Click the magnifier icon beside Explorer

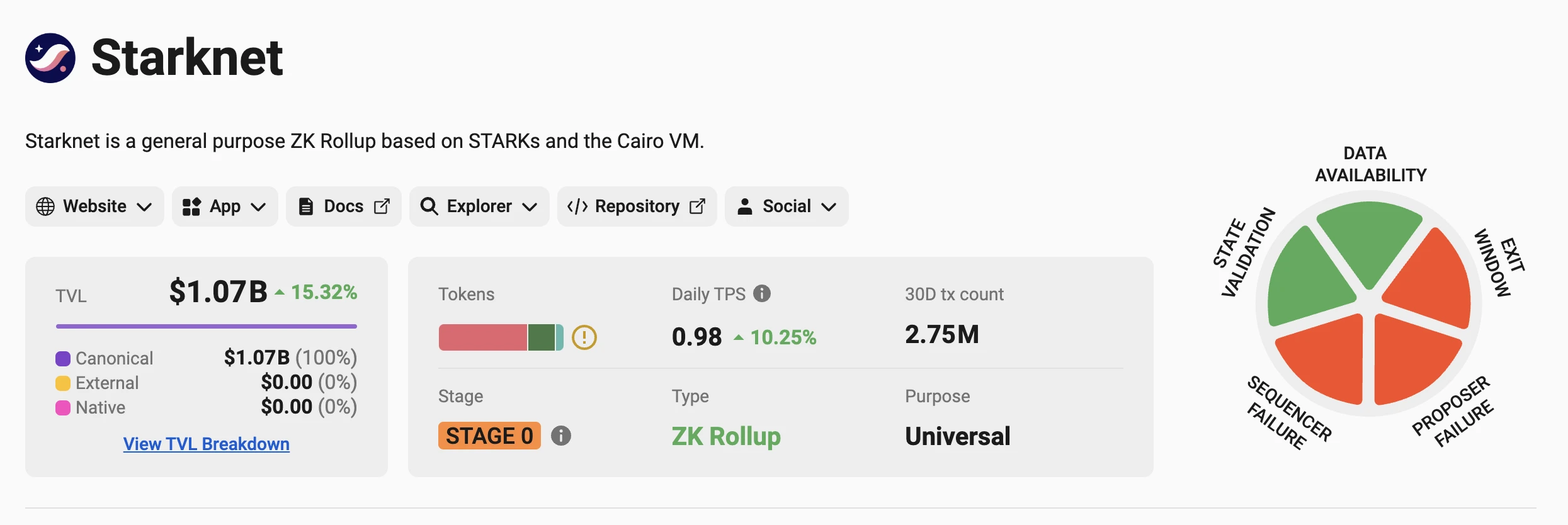point(429,206)
